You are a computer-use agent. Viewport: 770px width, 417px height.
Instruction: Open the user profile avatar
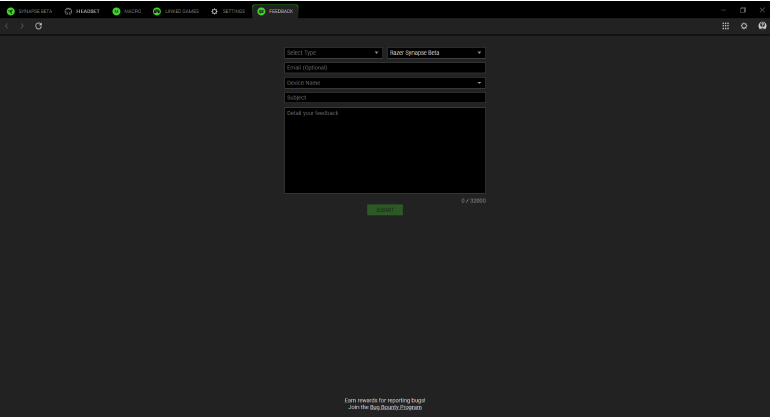(762, 26)
